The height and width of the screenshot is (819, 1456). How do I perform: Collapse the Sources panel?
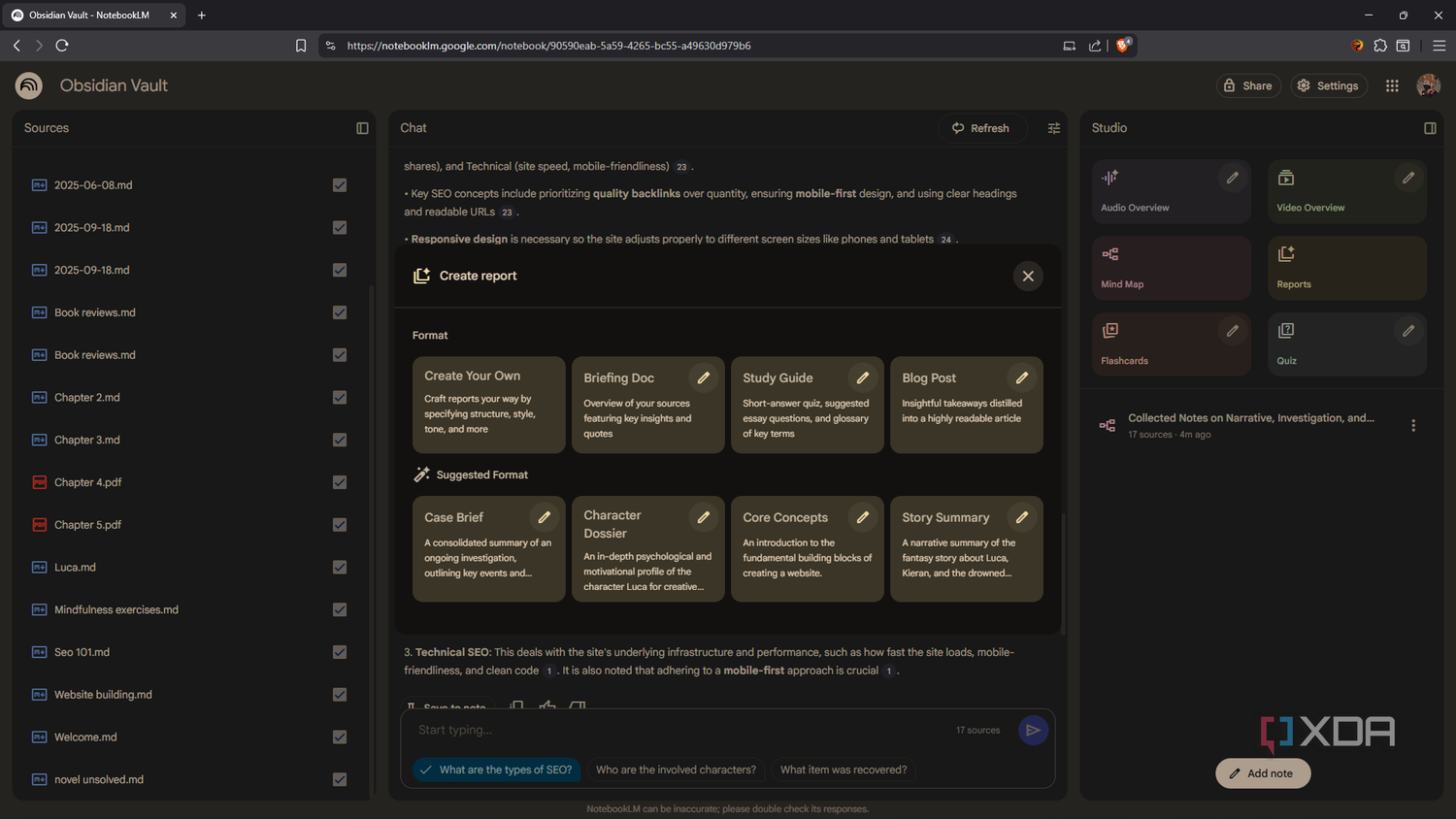[x=362, y=128]
